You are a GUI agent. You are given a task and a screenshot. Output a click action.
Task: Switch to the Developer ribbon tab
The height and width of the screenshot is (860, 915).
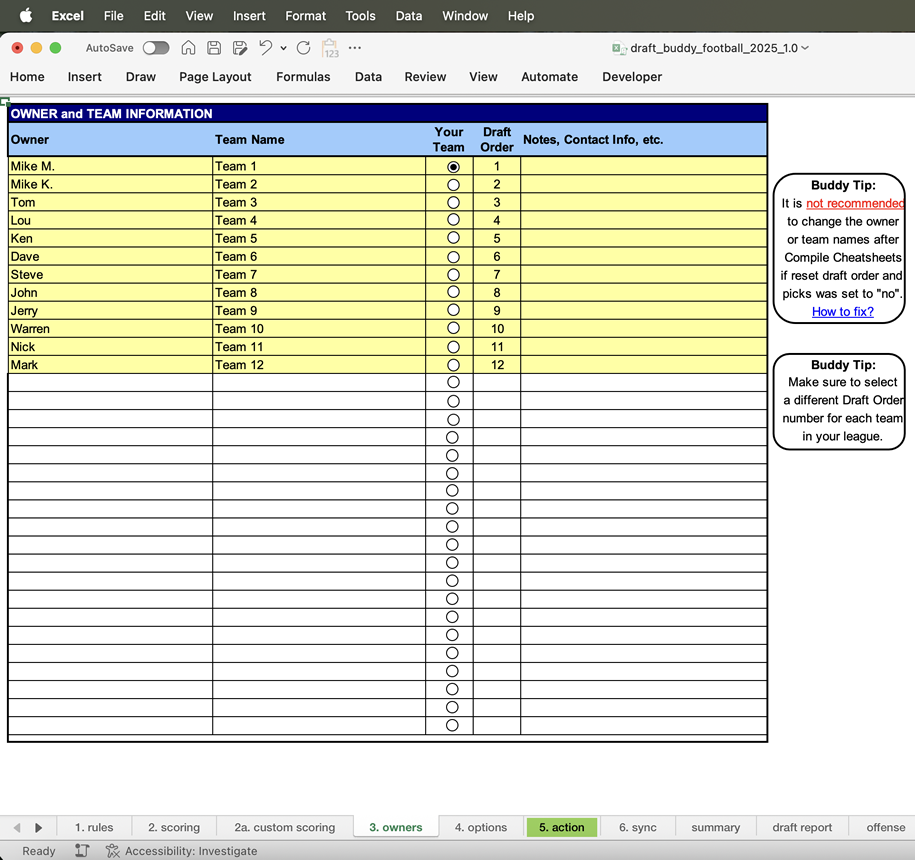click(x=632, y=77)
